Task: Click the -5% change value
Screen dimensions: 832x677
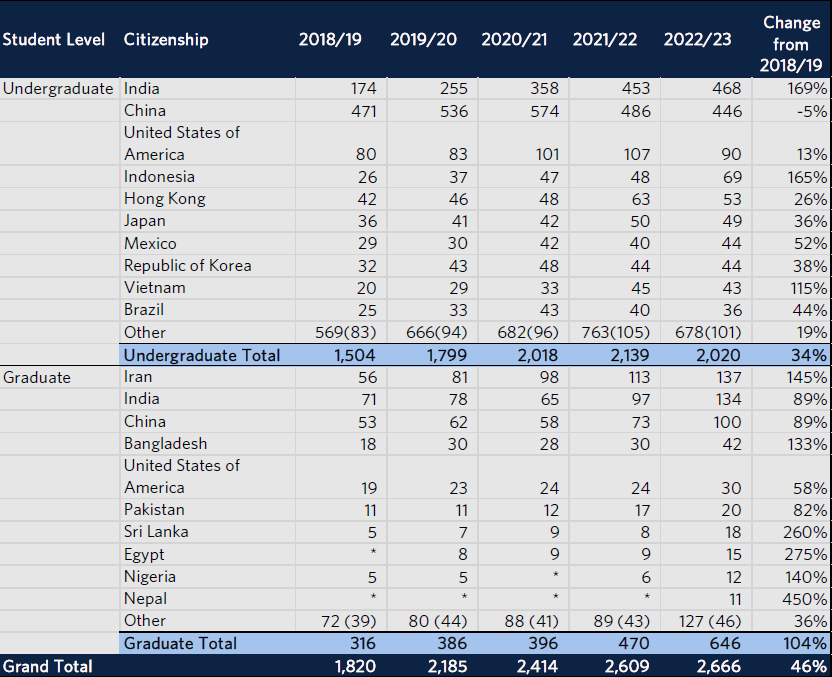Action: [811, 111]
